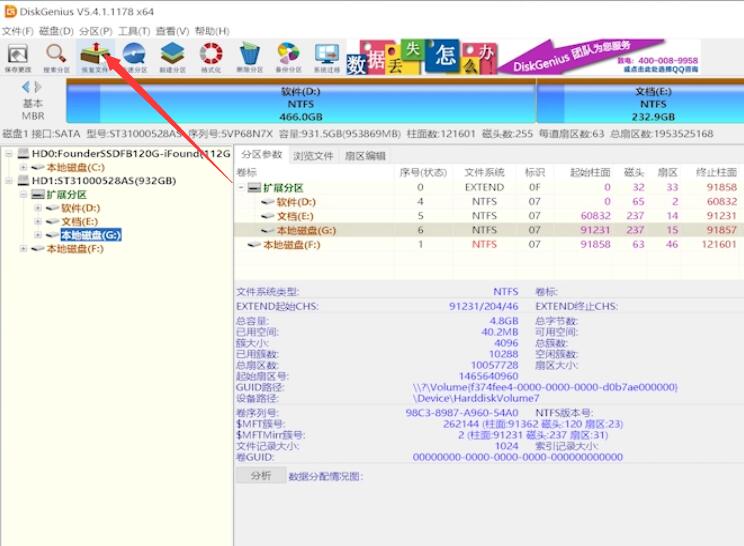The image size is (744, 546).
Task: Open the Backup Partition (备份分区) tool
Action: 288,57
